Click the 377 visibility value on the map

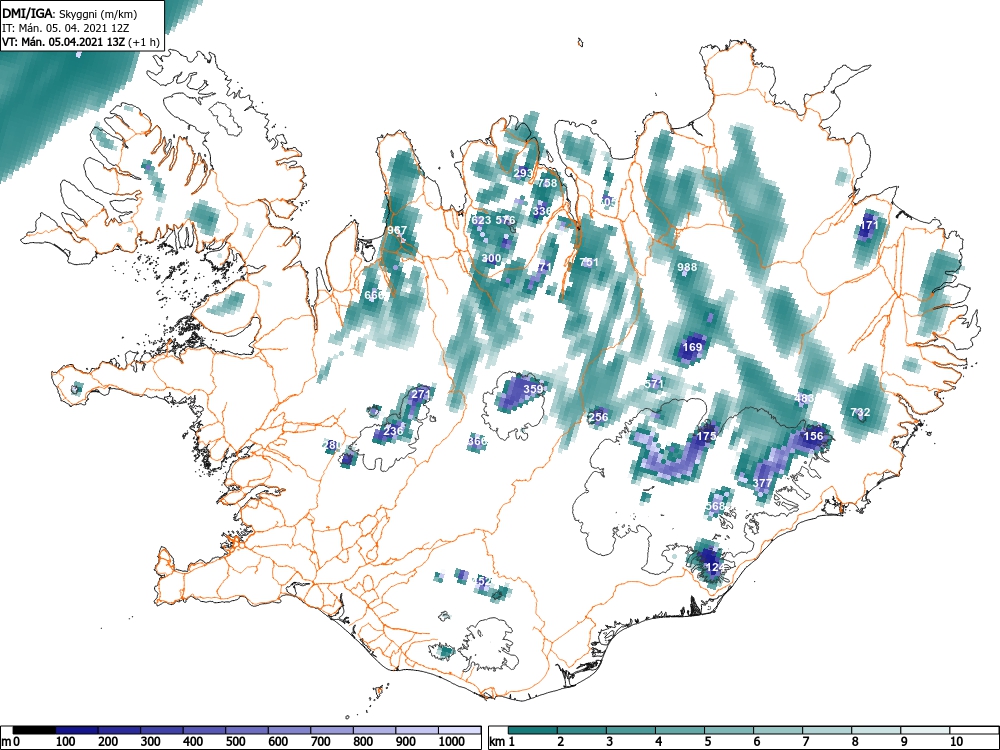(x=762, y=483)
